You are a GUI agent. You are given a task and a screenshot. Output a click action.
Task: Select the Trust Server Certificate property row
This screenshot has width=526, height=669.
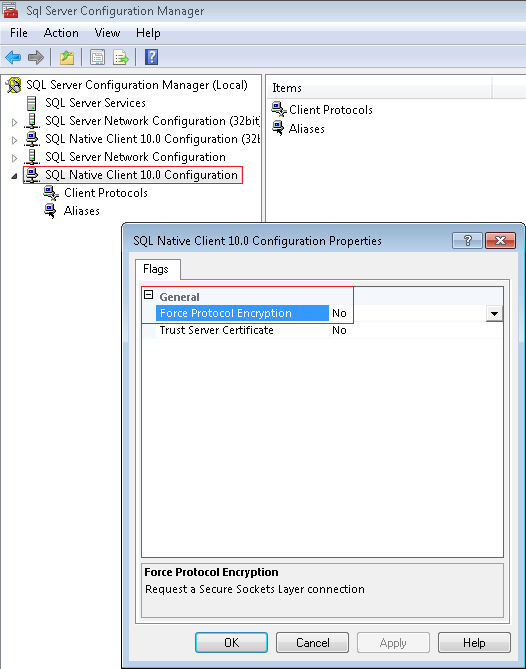[323, 330]
